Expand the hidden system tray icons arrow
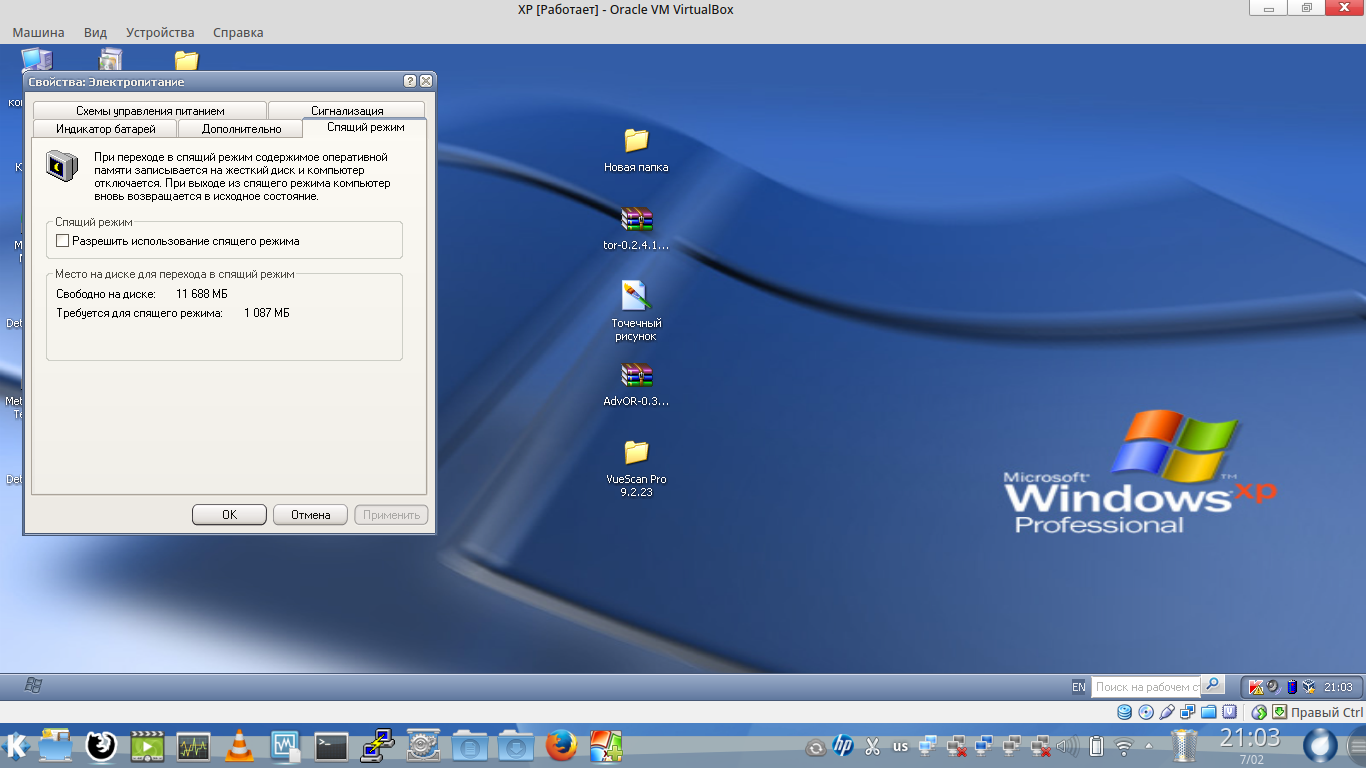Image resolution: width=1366 pixels, height=768 pixels. pos(1148,746)
